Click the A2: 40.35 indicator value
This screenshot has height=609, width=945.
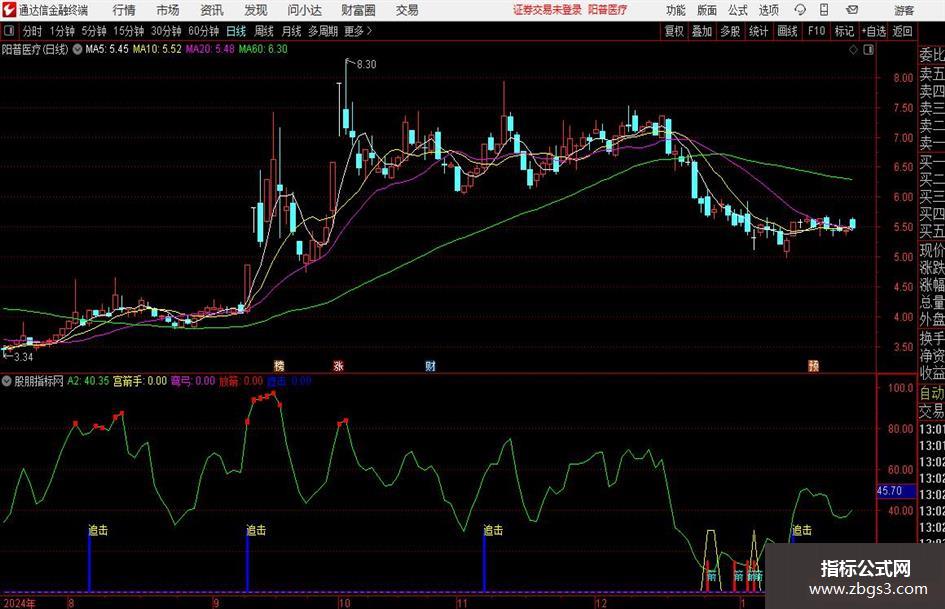pyautogui.click(x=88, y=381)
